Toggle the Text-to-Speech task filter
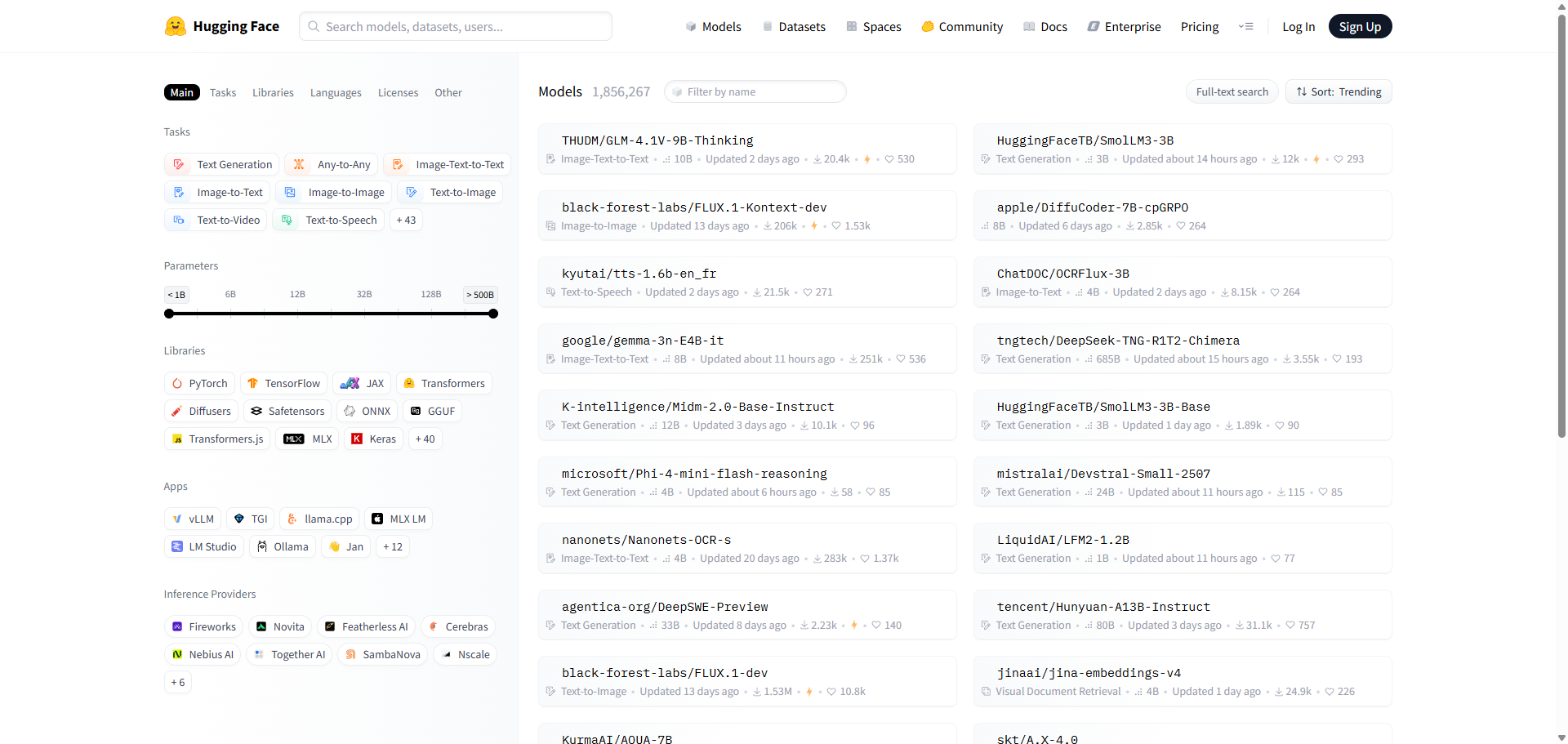This screenshot has width=1568, height=744. tap(328, 220)
